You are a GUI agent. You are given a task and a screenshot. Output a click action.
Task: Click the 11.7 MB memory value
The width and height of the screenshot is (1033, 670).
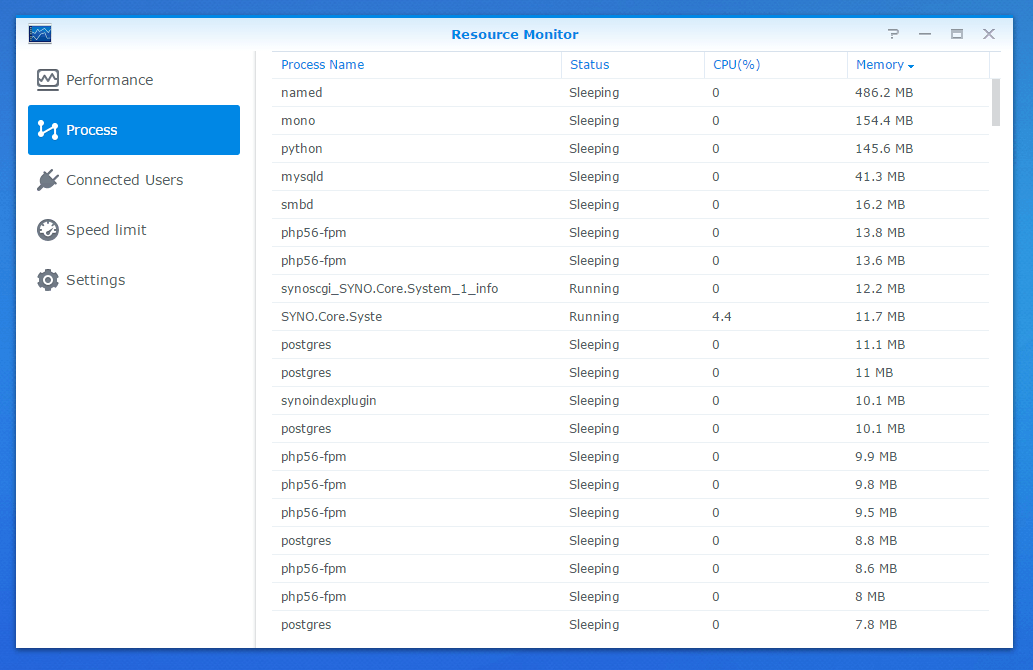coord(880,317)
